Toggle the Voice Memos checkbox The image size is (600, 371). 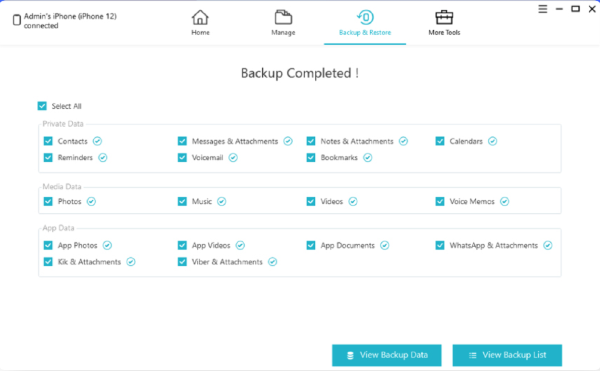click(440, 202)
